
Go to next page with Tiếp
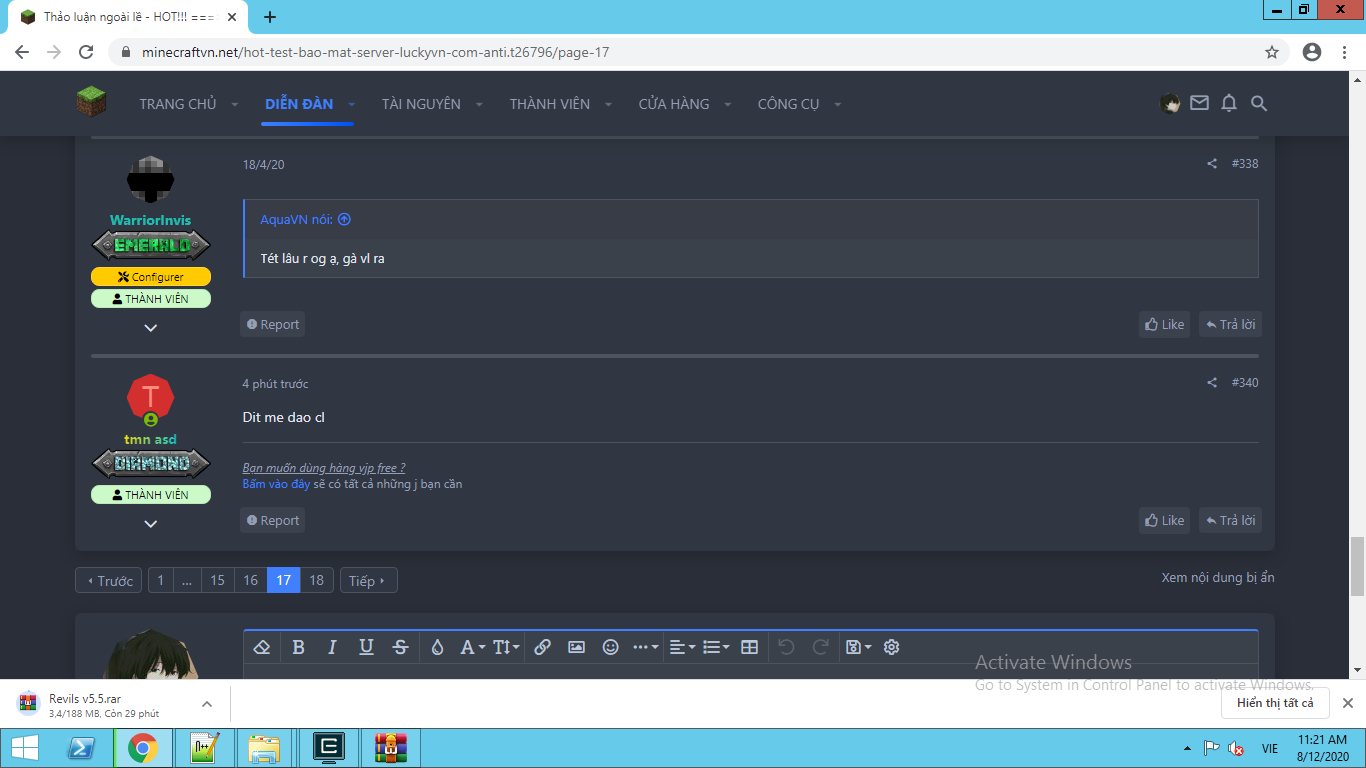point(368,581)
